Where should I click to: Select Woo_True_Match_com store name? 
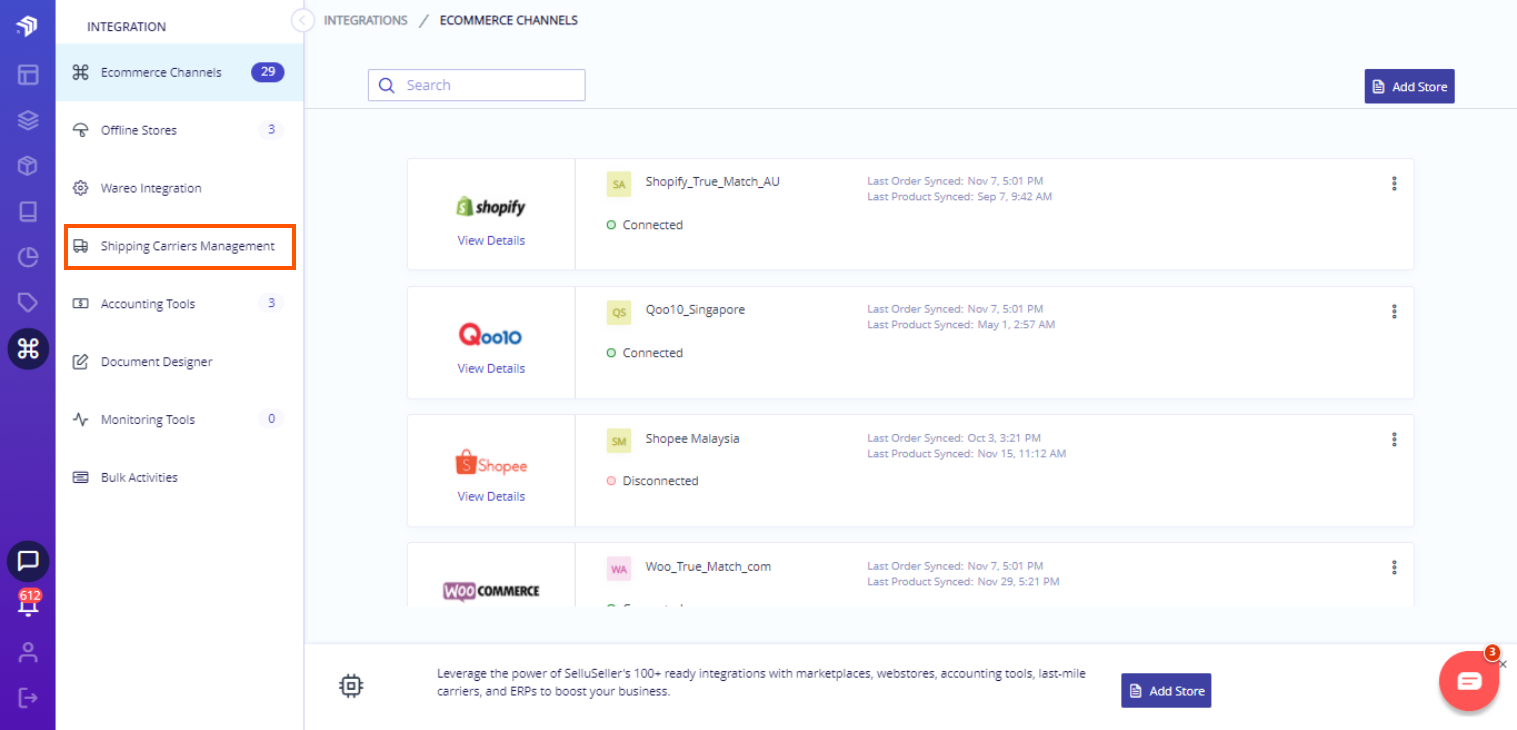click(708, 566)
